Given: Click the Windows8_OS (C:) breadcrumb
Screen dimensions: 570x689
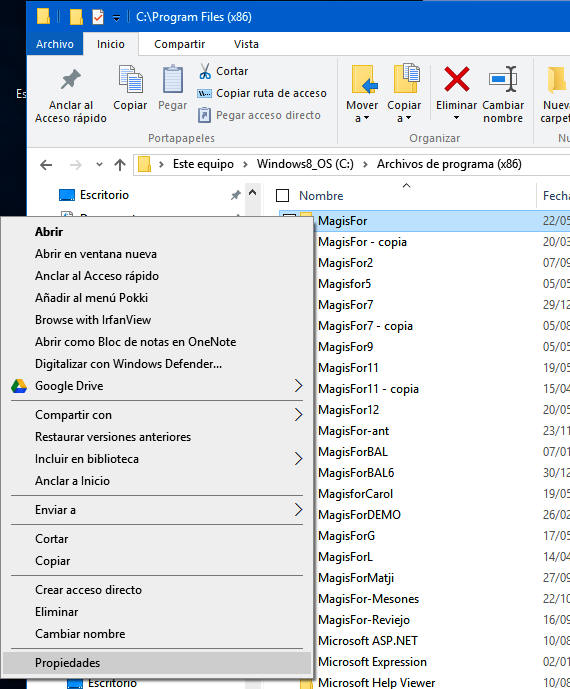Looking at the screenshot, I should (305, 164).
